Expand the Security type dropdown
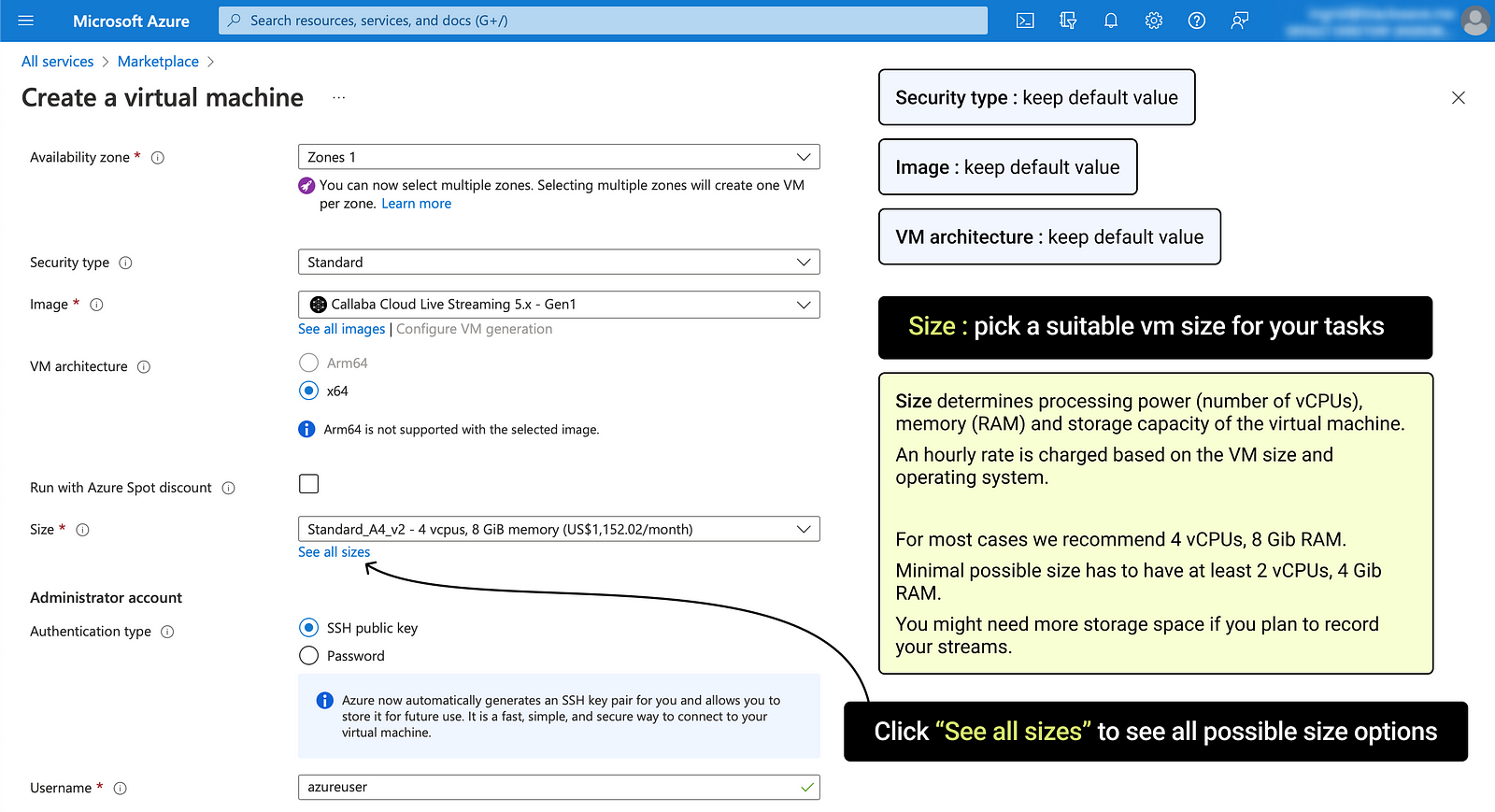The image size is (1495, 812). 559,262
